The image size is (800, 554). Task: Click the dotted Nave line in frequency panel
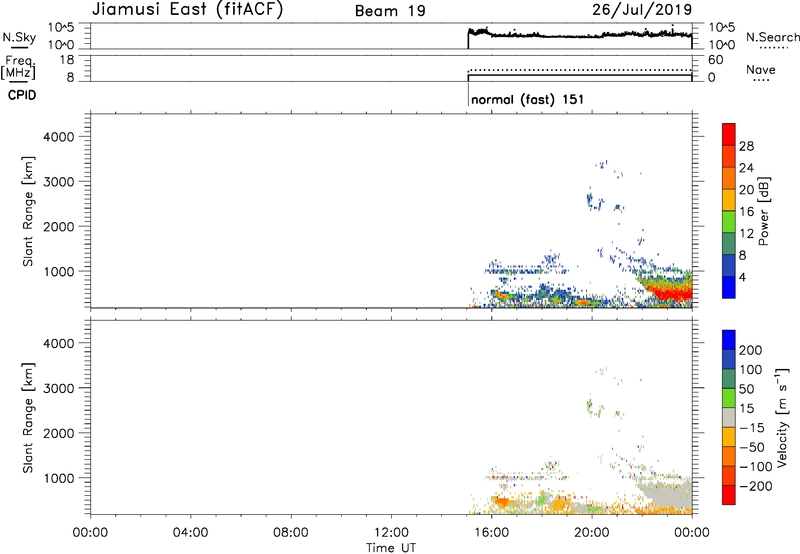580,70
